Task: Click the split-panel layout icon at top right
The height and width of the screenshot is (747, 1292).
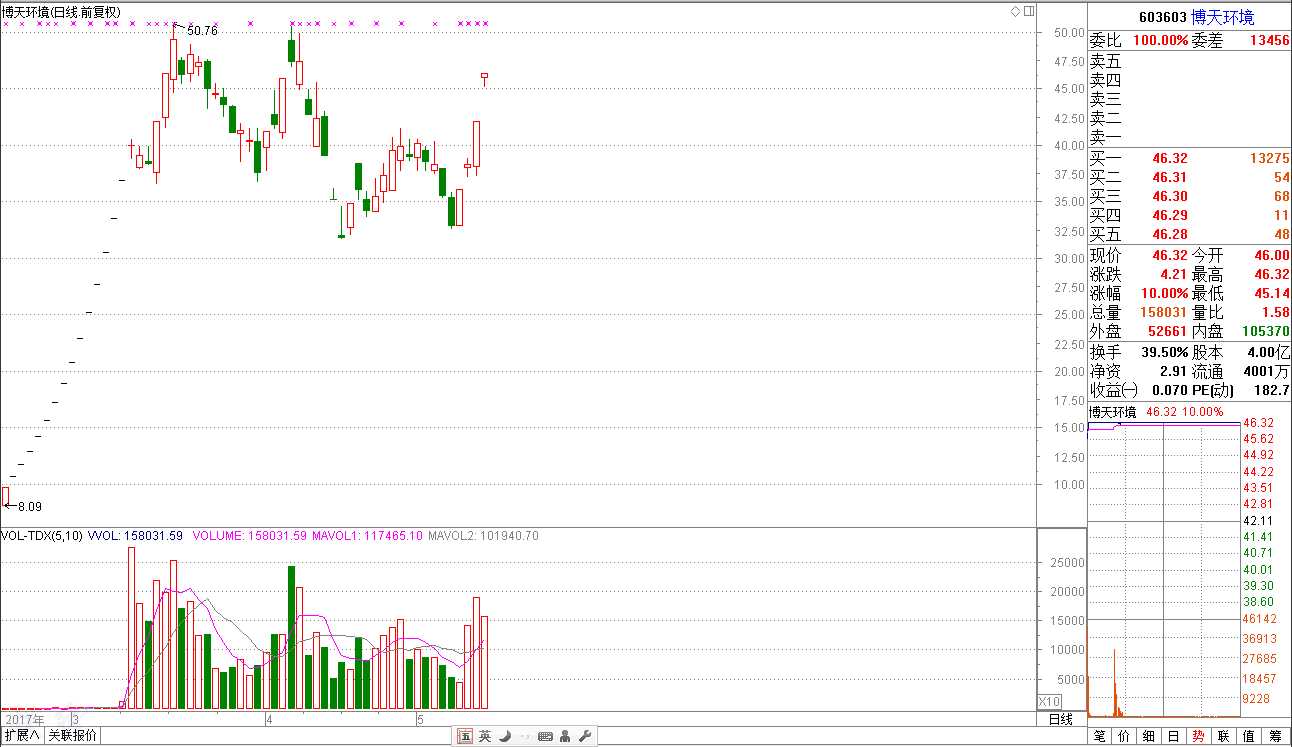Action: click(1027, 11)
